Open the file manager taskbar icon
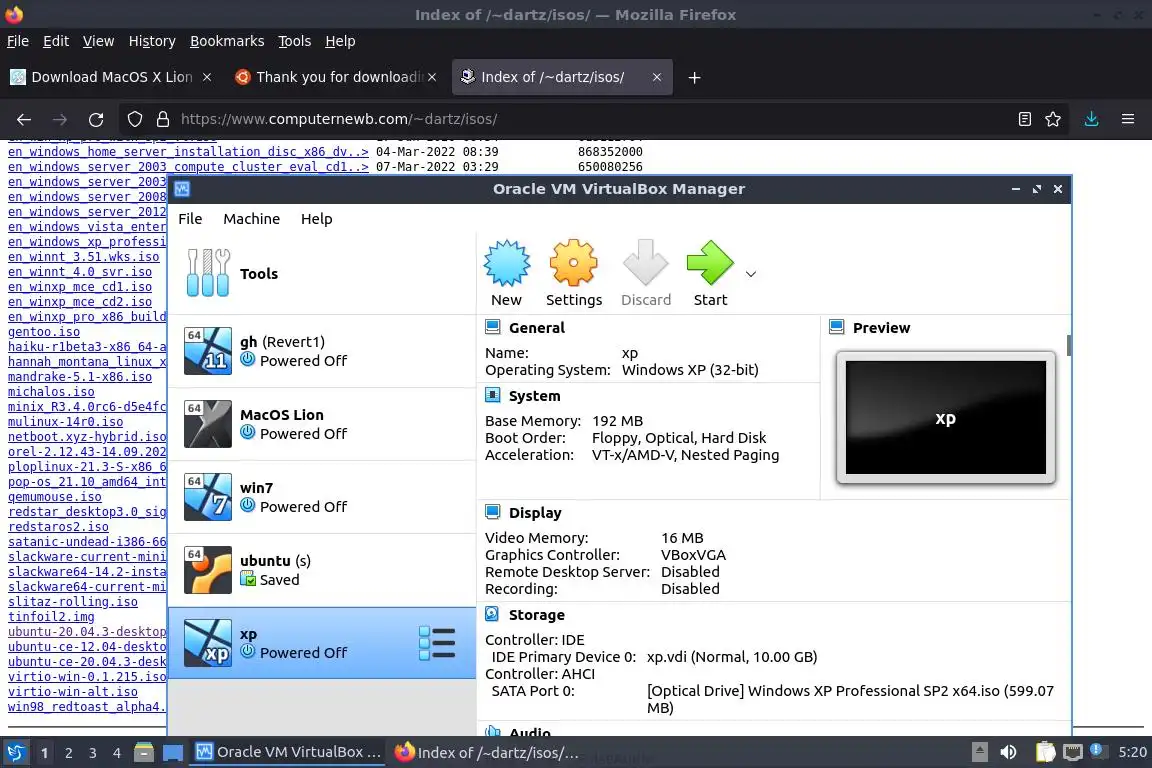 144,752
